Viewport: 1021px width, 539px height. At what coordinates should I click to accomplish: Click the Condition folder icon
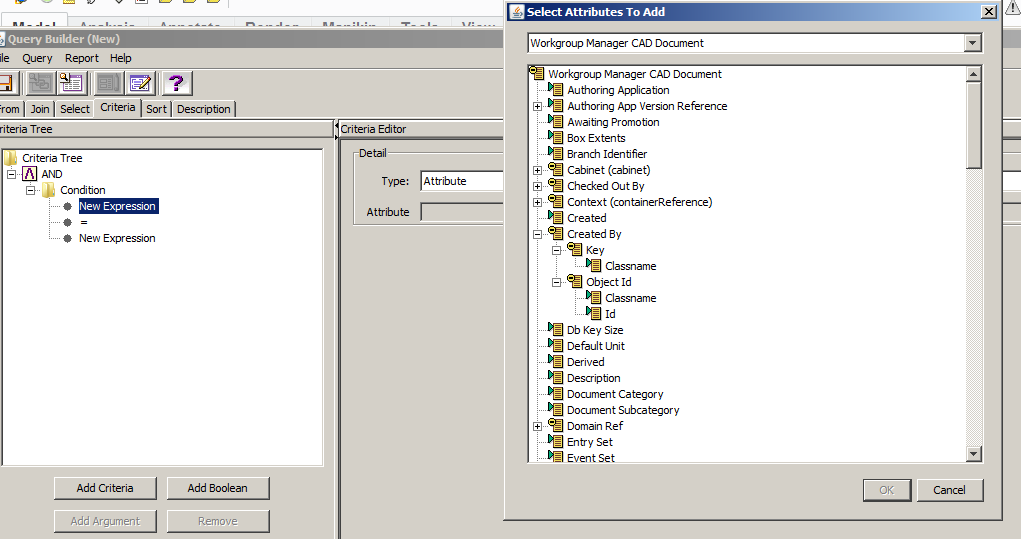click(x=48, y=190)
